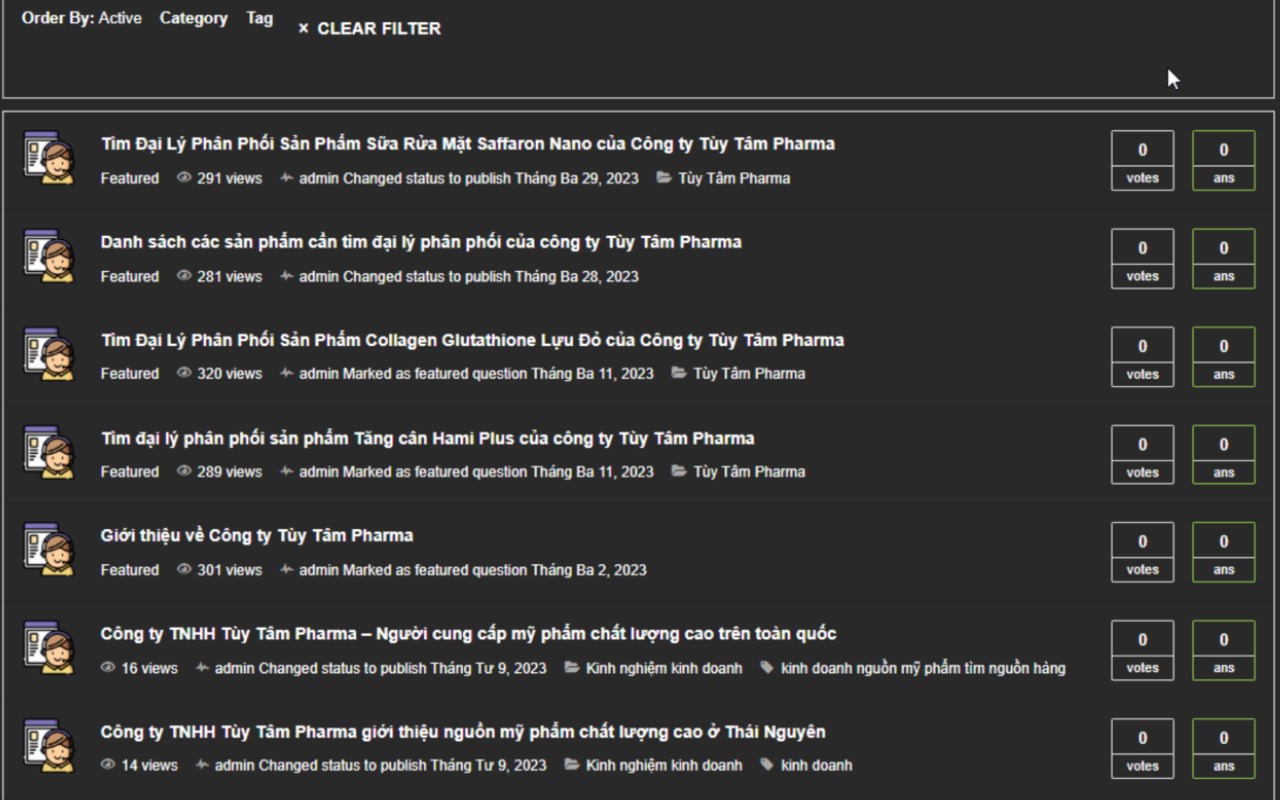Click folder icon next to Kinh nghiệm kinh doanh on Thái Nguyên row

(572, 765)
